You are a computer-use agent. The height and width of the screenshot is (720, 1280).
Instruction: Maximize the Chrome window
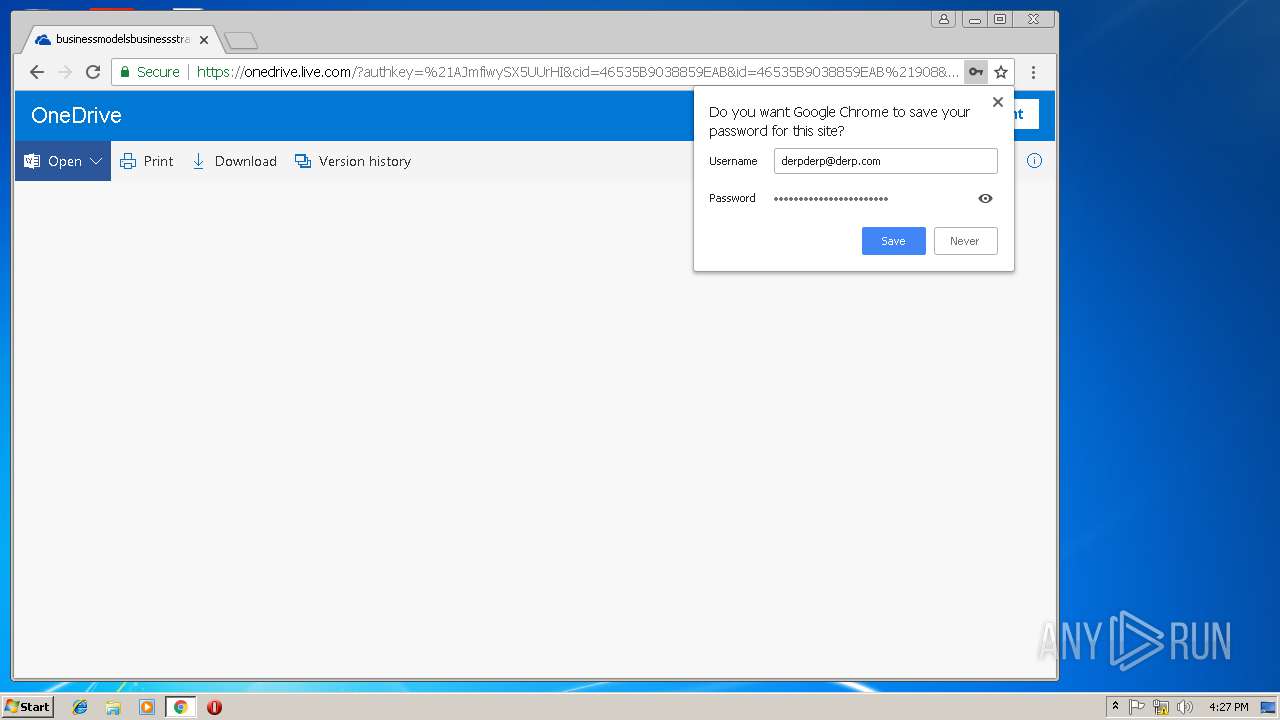click(1000, 19)
